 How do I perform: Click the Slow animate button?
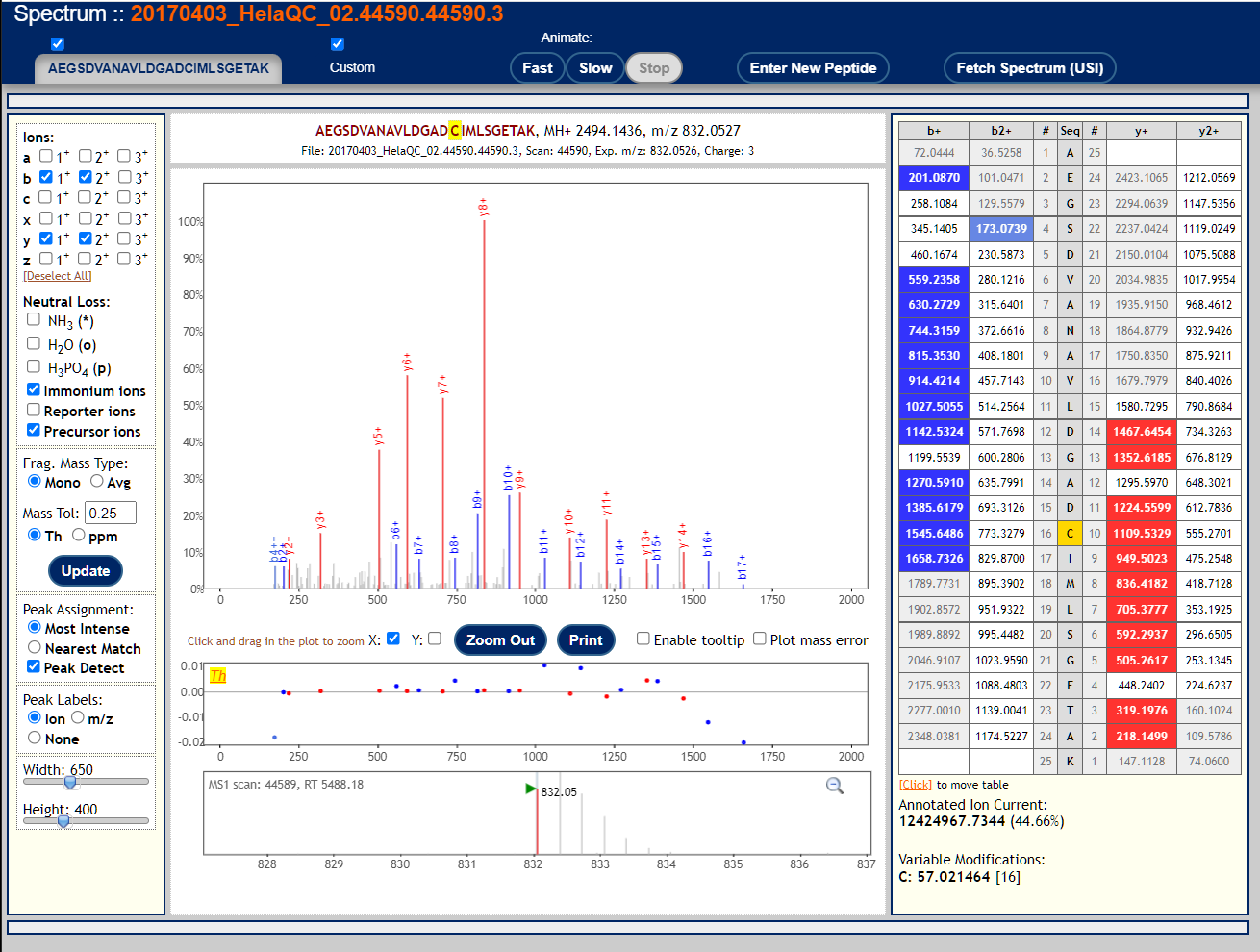tap(595, 68)
